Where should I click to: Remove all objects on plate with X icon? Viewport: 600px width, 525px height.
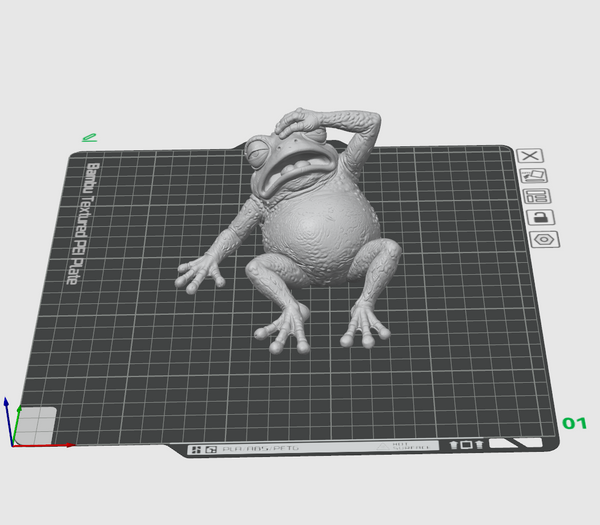(x=530, y=156)
